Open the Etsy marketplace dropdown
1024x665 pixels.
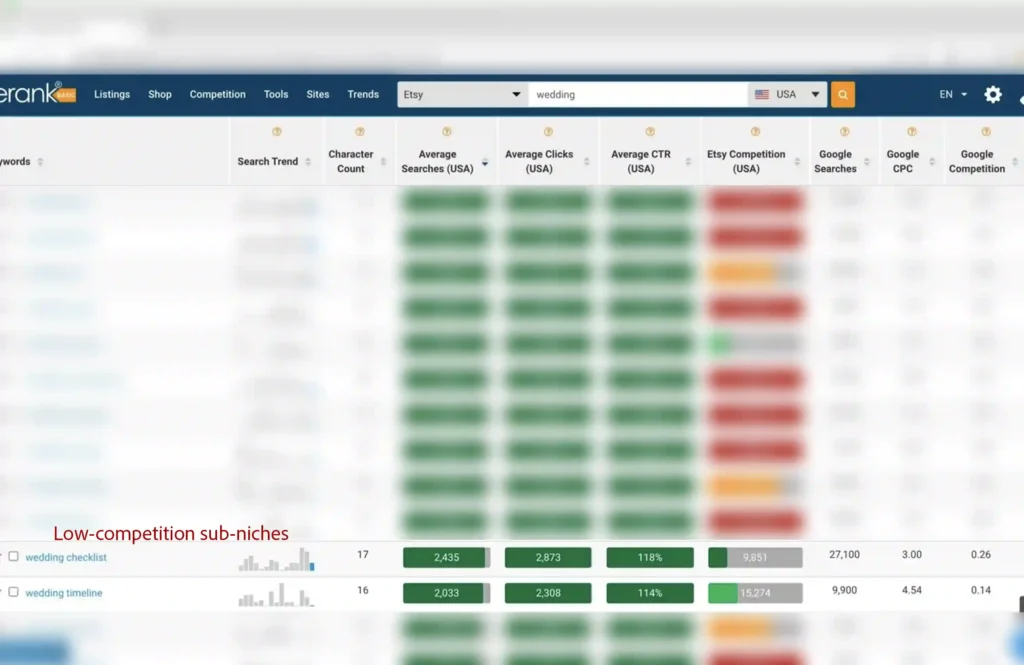tap(462, 95)
